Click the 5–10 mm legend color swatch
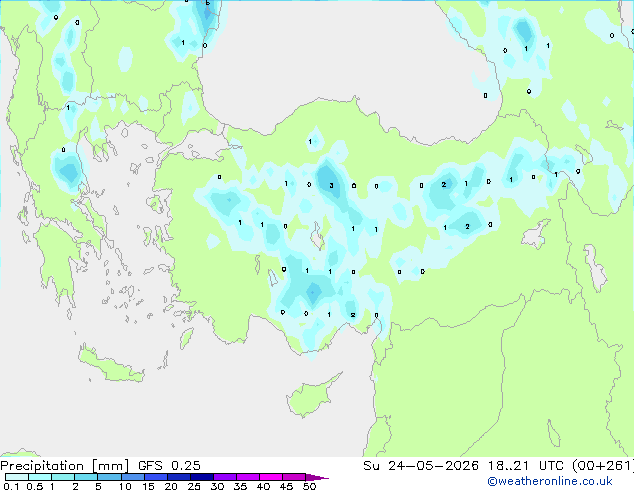The height and width of the screenshot is (490, 634). (109, 477)
